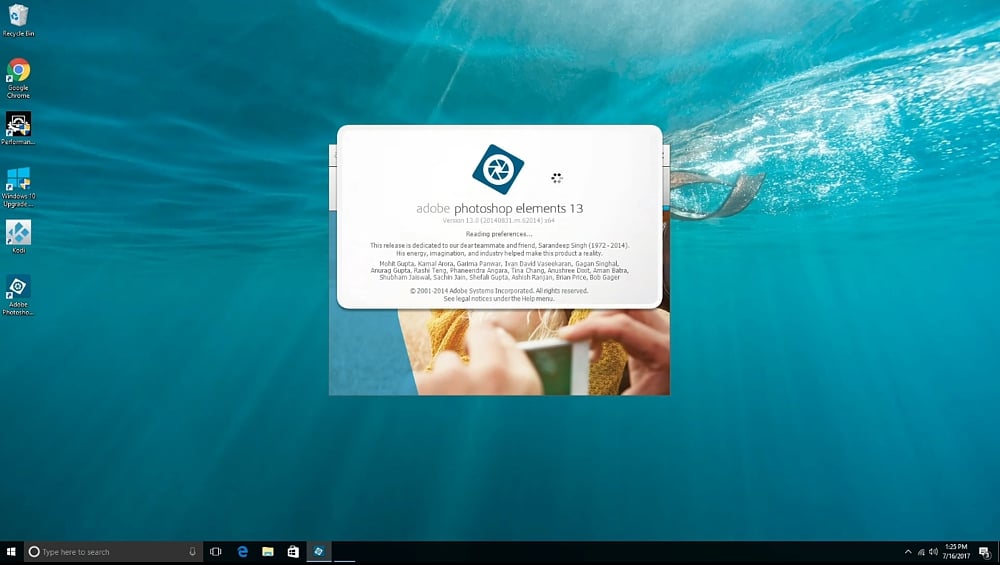Select the Recycle Bin desktop icon

coord(18,20)
